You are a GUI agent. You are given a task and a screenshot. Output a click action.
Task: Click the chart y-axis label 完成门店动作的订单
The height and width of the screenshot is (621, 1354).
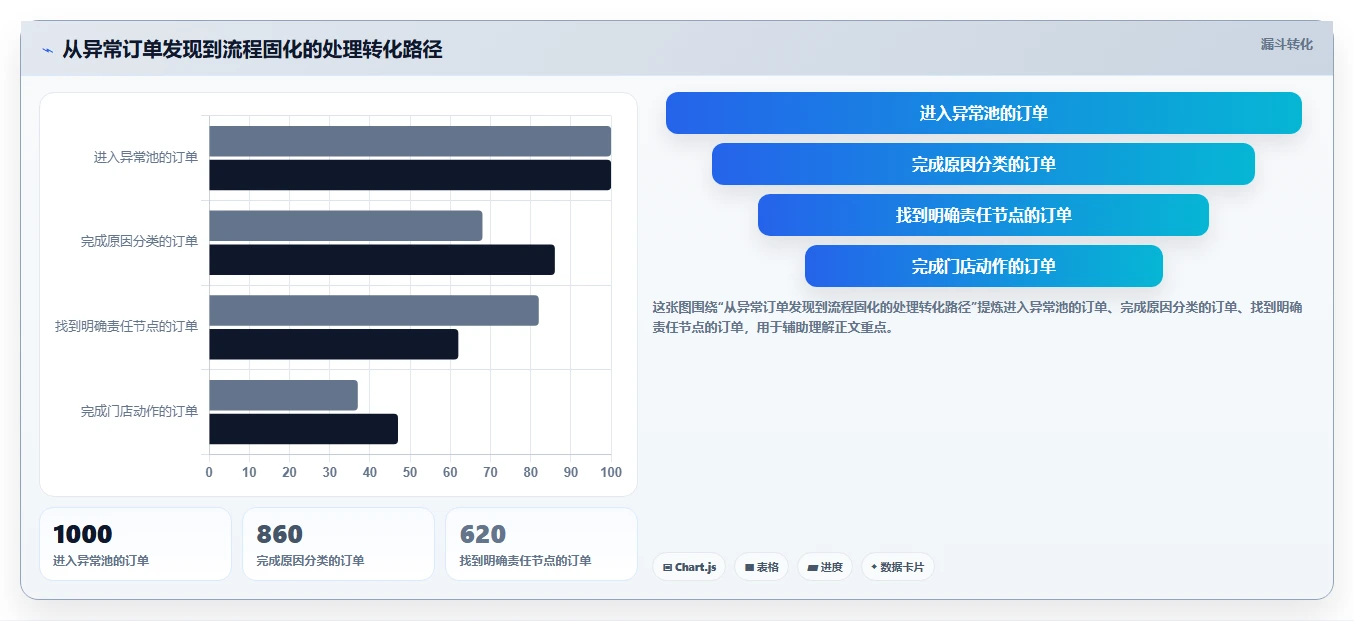139,411
